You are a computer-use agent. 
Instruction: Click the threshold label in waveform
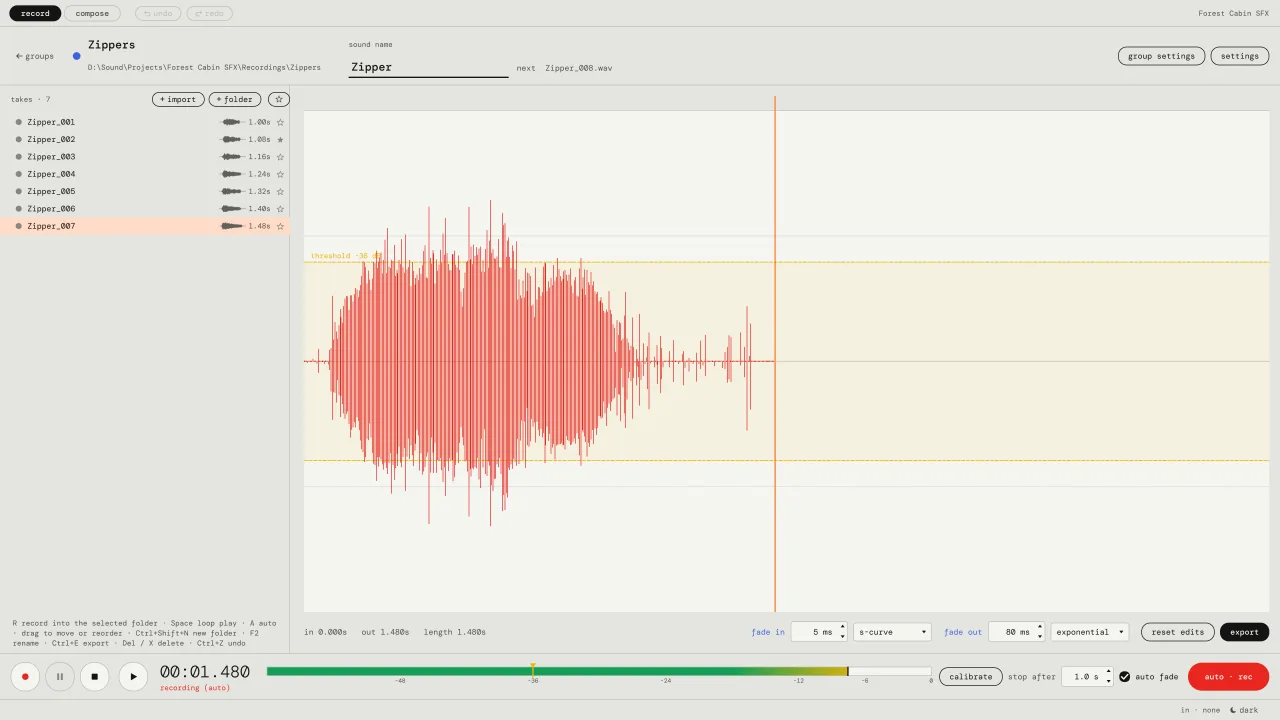coord(346,256)
